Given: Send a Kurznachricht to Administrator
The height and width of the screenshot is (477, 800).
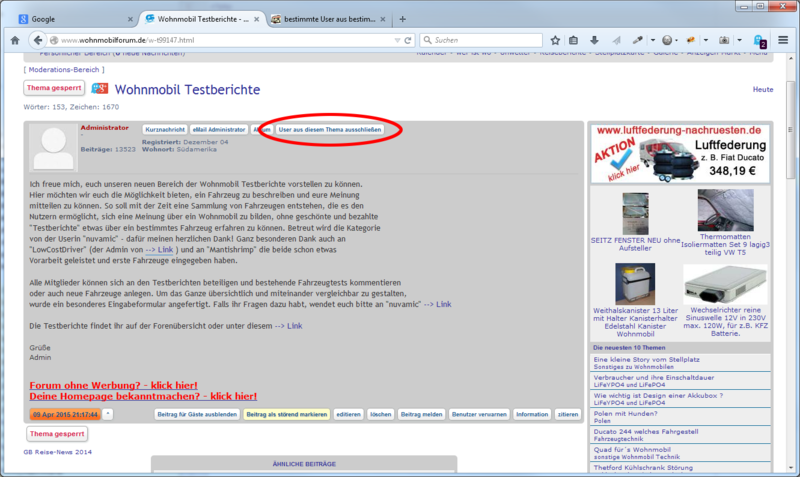Looking at the screenshot, I should (x=165, y=130).
